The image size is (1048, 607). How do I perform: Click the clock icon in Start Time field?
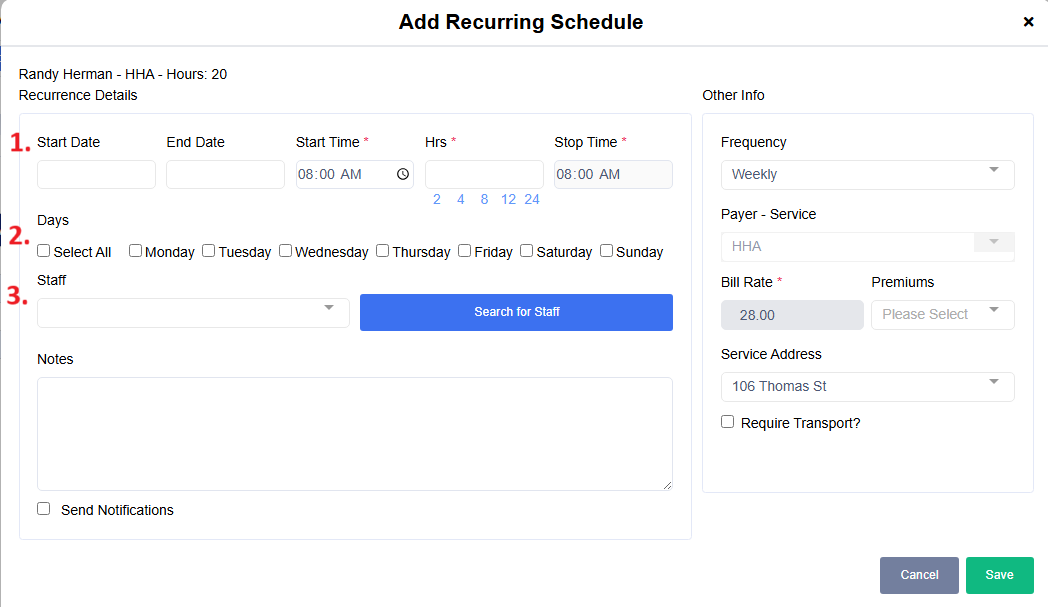pos(402,174)
